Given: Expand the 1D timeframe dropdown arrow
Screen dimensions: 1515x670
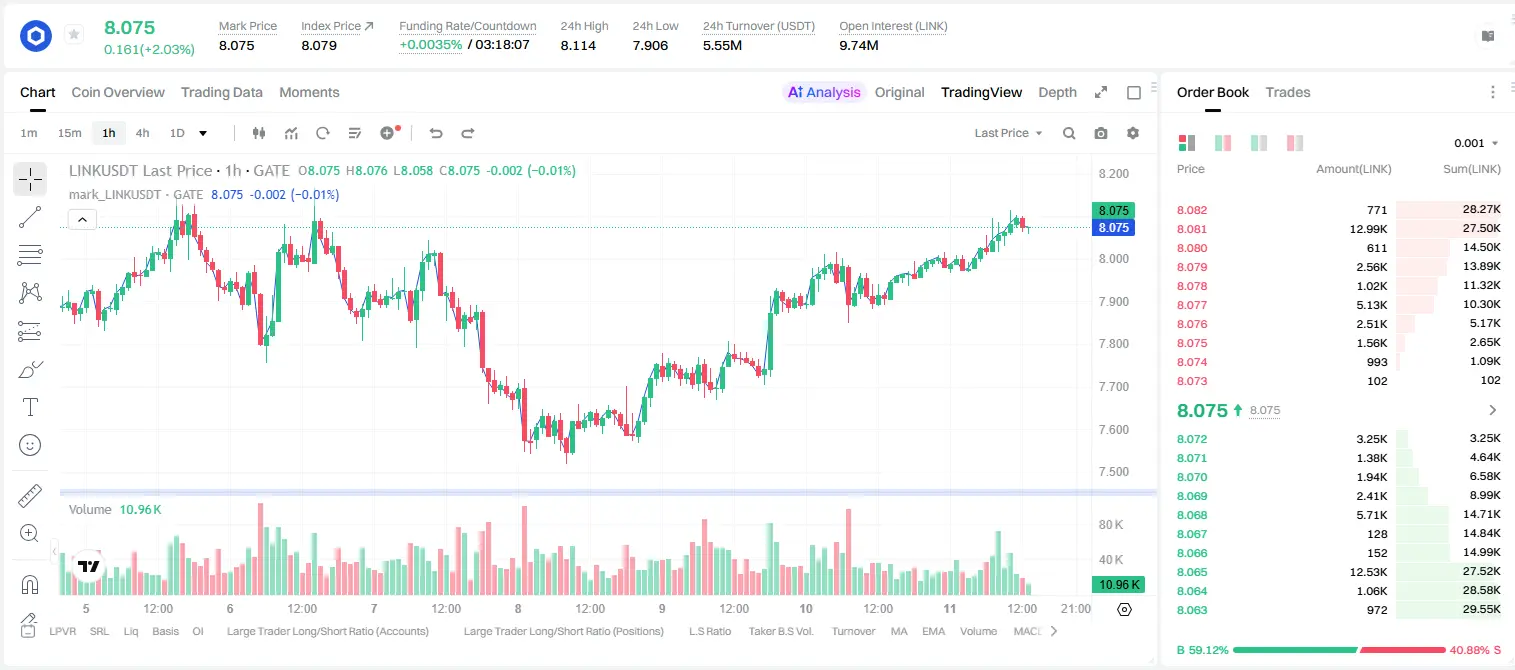Looking at the screenshot, I should point(203,133).
